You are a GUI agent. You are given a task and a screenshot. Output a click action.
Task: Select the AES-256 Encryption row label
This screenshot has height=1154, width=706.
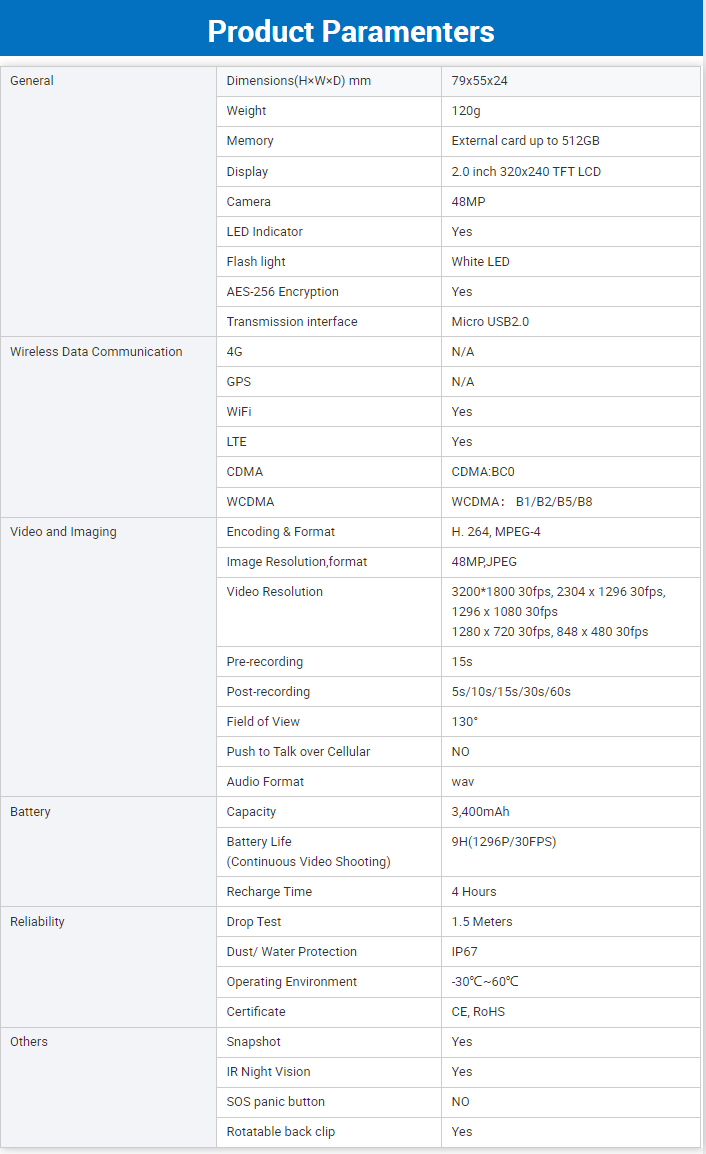[x=282, y=292]
